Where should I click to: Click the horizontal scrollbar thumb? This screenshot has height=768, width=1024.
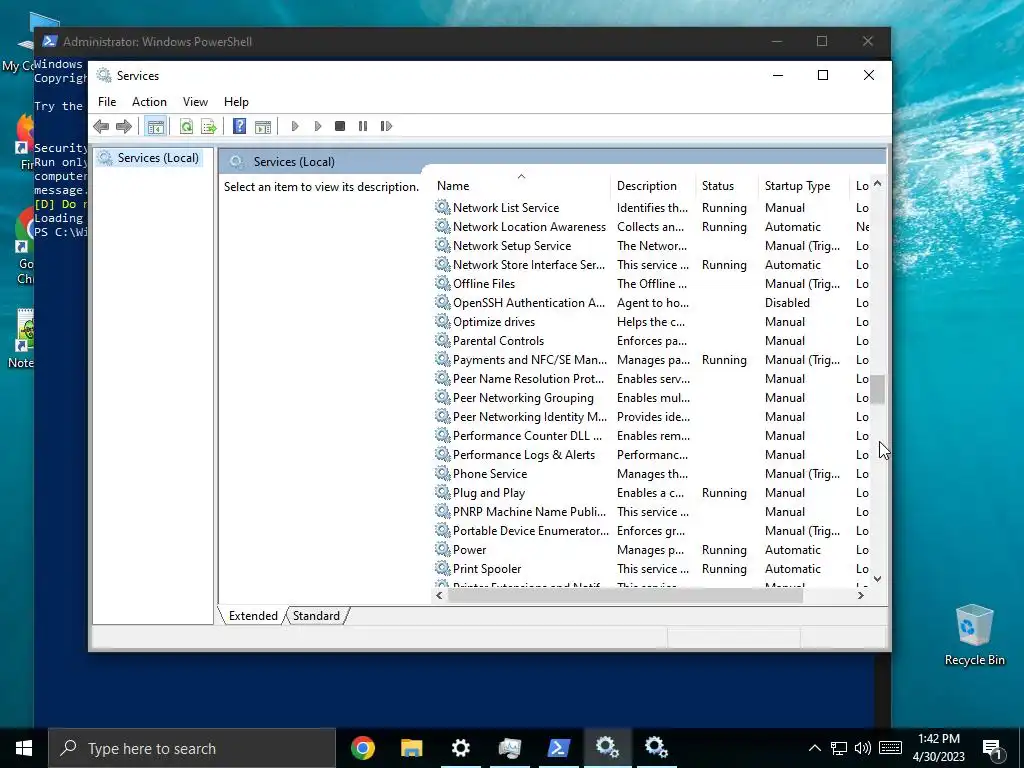click(x=625, y=596)
